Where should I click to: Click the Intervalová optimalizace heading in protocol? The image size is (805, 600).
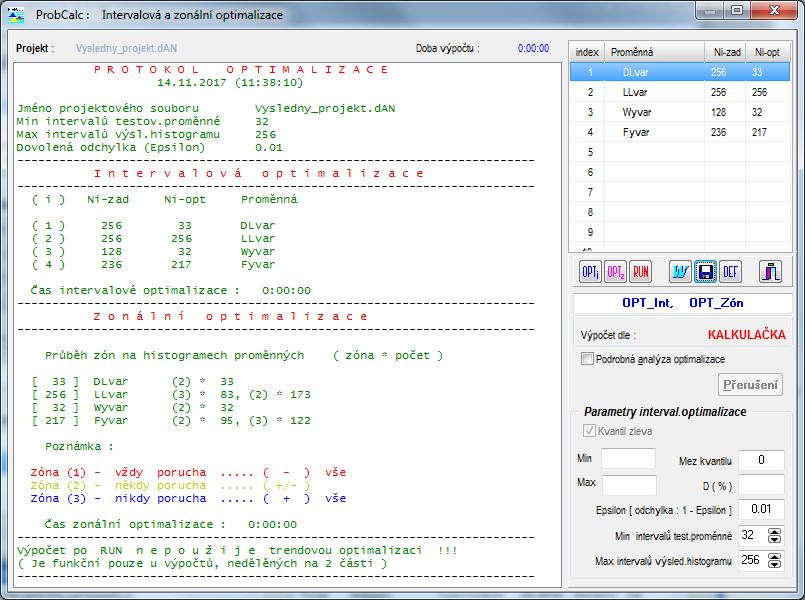coord(259,173)
